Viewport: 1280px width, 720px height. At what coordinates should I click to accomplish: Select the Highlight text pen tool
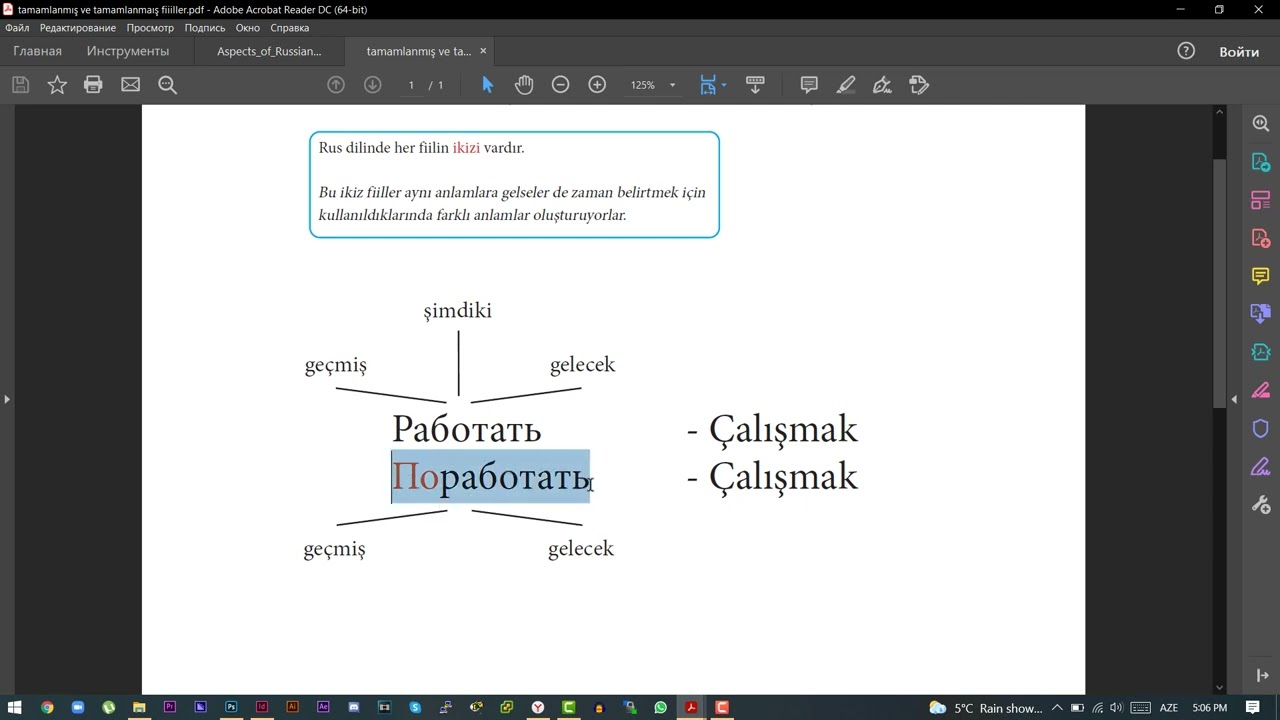pos(846,85)
